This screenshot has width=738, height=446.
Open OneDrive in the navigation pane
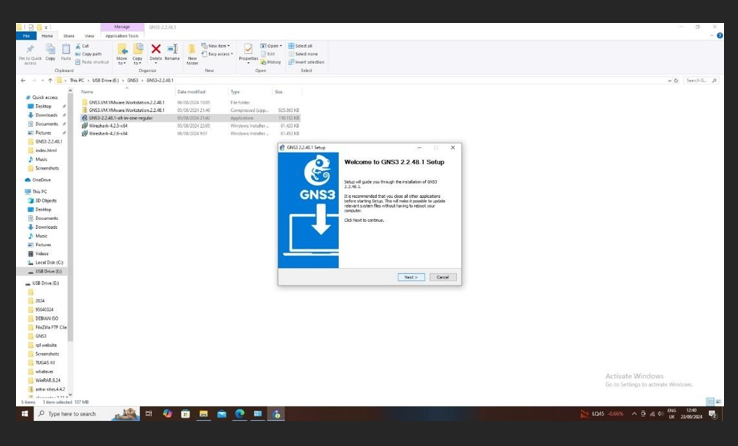(41, 180)
